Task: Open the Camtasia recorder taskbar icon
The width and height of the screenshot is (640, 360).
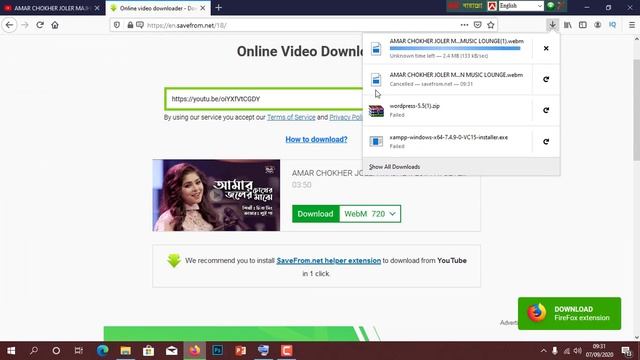Action: tap(287, 351)
